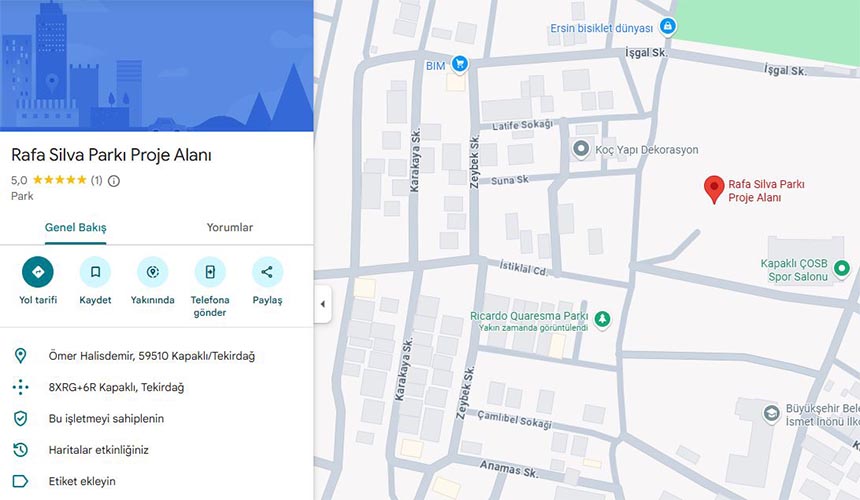The image size is (860, 500).
Task: Click the Rafa Silva Parkı Proje Alanı title
Action: point(111,155)
